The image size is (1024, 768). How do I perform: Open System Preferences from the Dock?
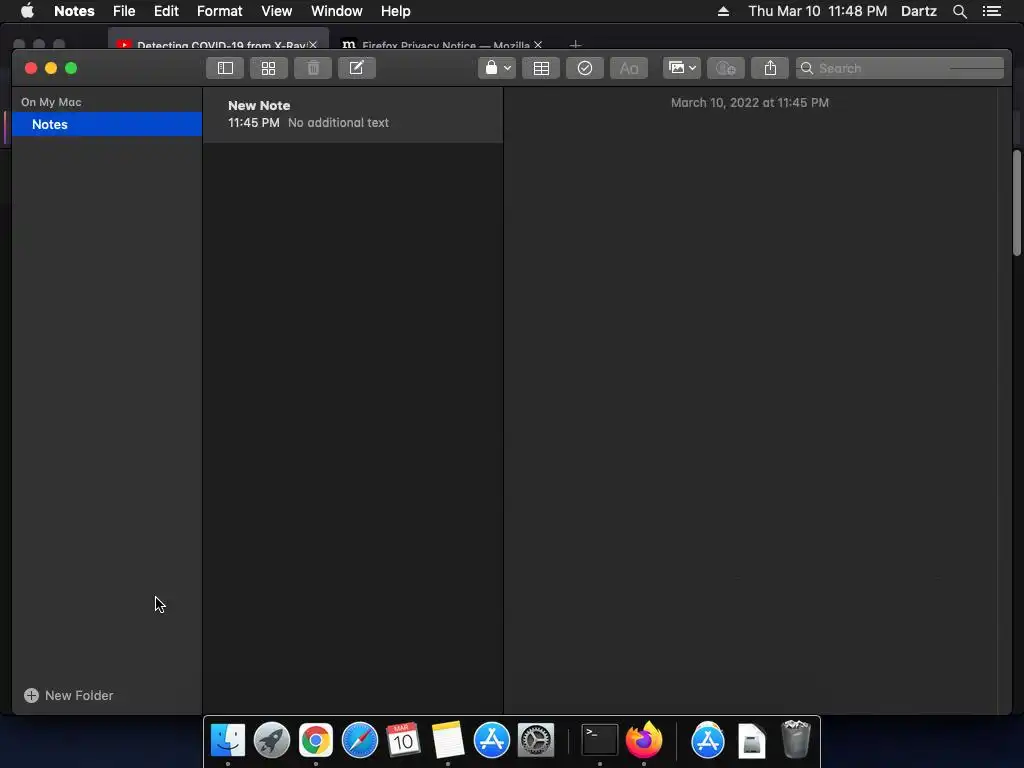coord(536,740)
